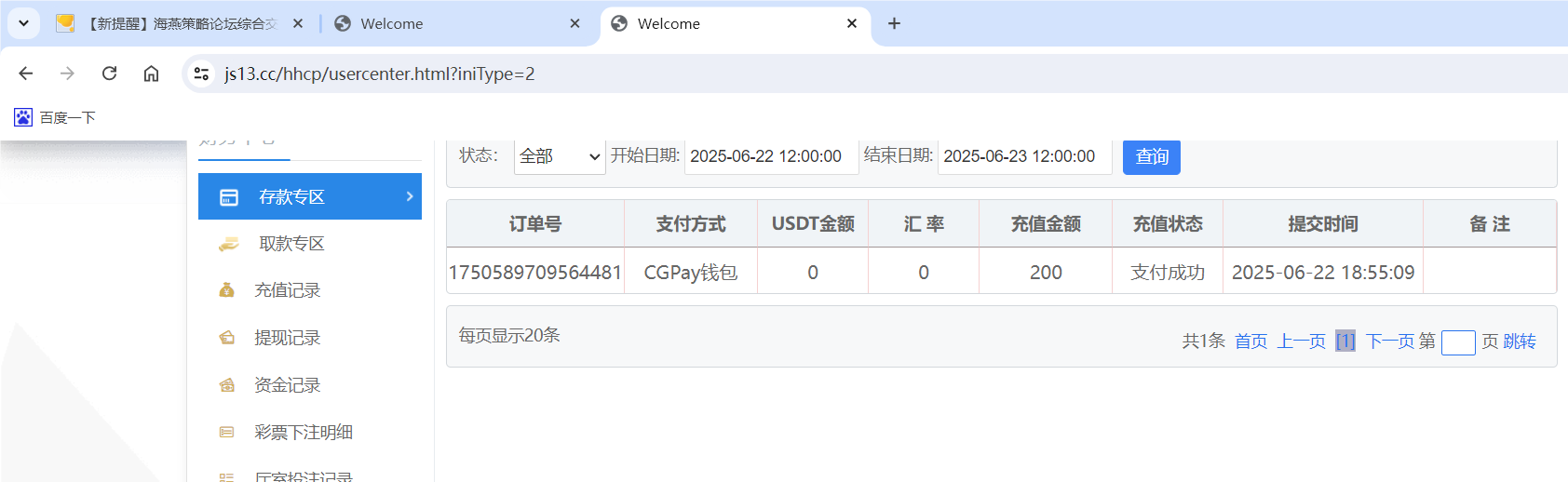Click the 资金记录 icon

pos(226,385)
